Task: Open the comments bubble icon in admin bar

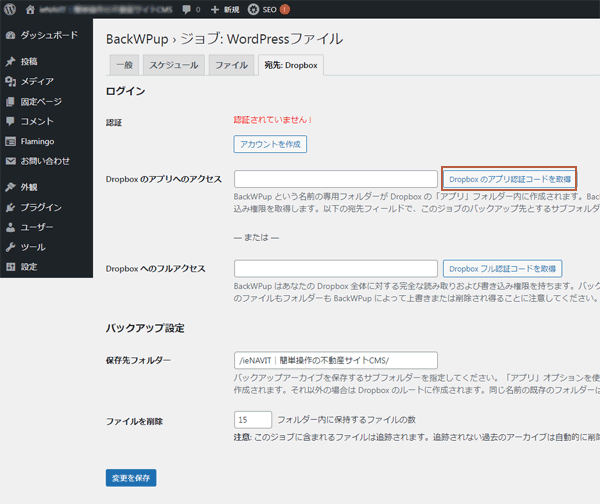Action: [x=186, y=10]
